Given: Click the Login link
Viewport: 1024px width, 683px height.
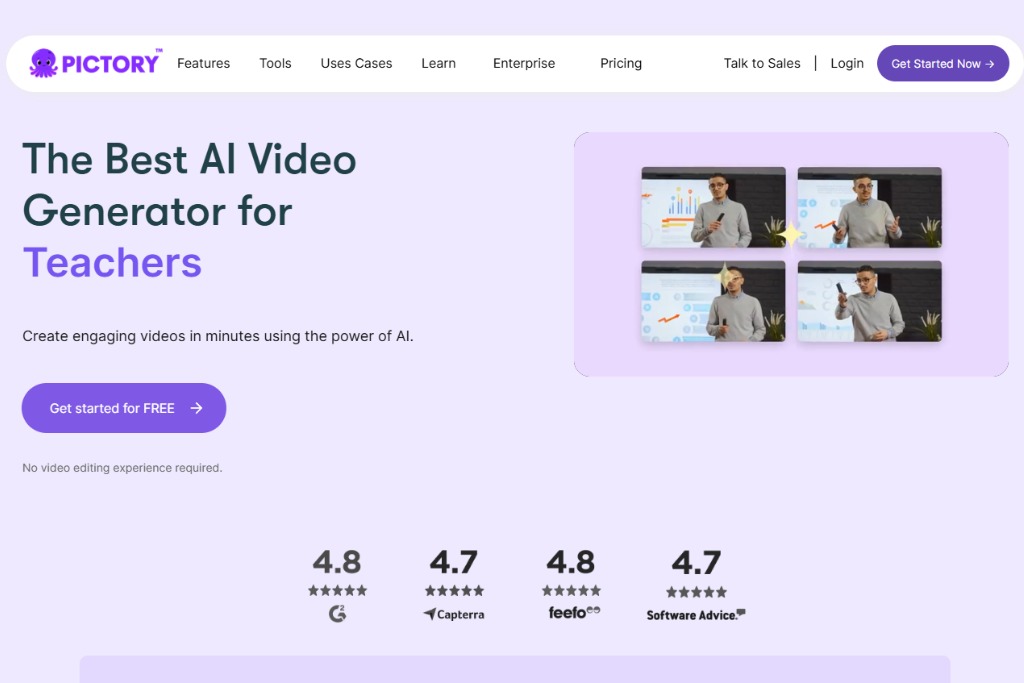Looking at the screenshot, I should (846, 63).
